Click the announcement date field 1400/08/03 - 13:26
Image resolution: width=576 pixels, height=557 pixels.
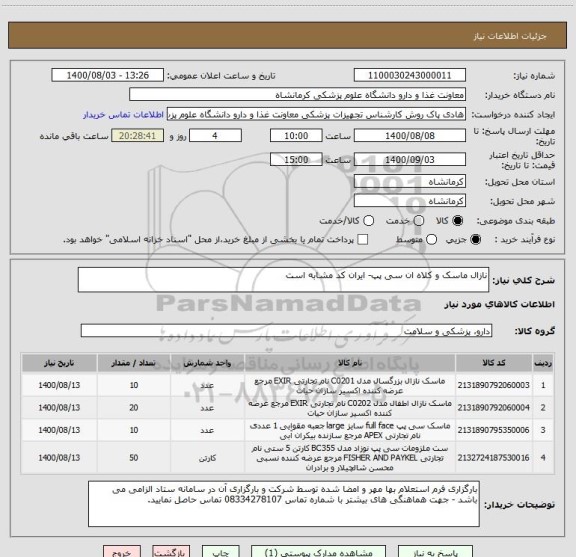[108, 75]
